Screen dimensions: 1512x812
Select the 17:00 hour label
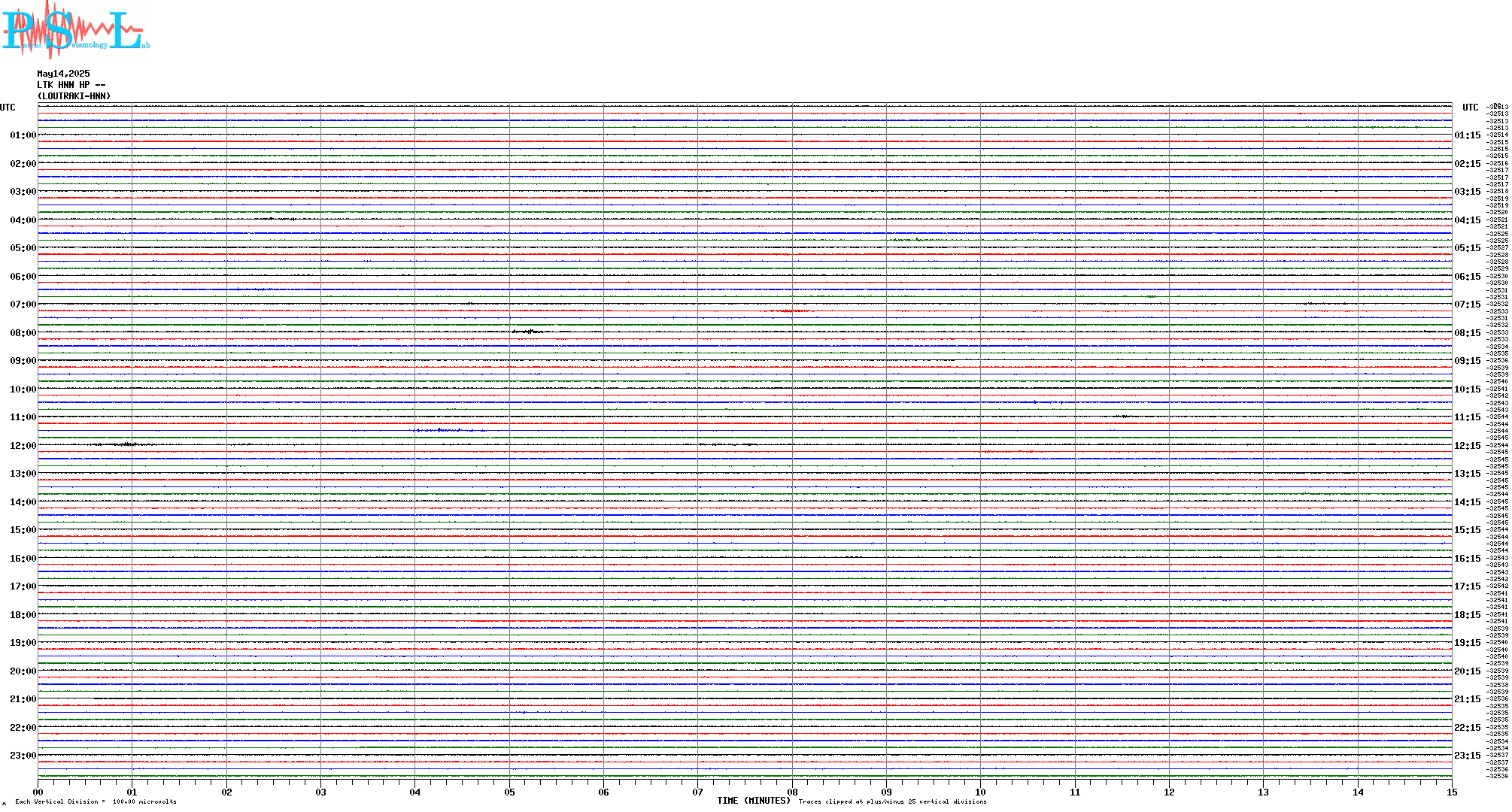[x=23, y=586]
